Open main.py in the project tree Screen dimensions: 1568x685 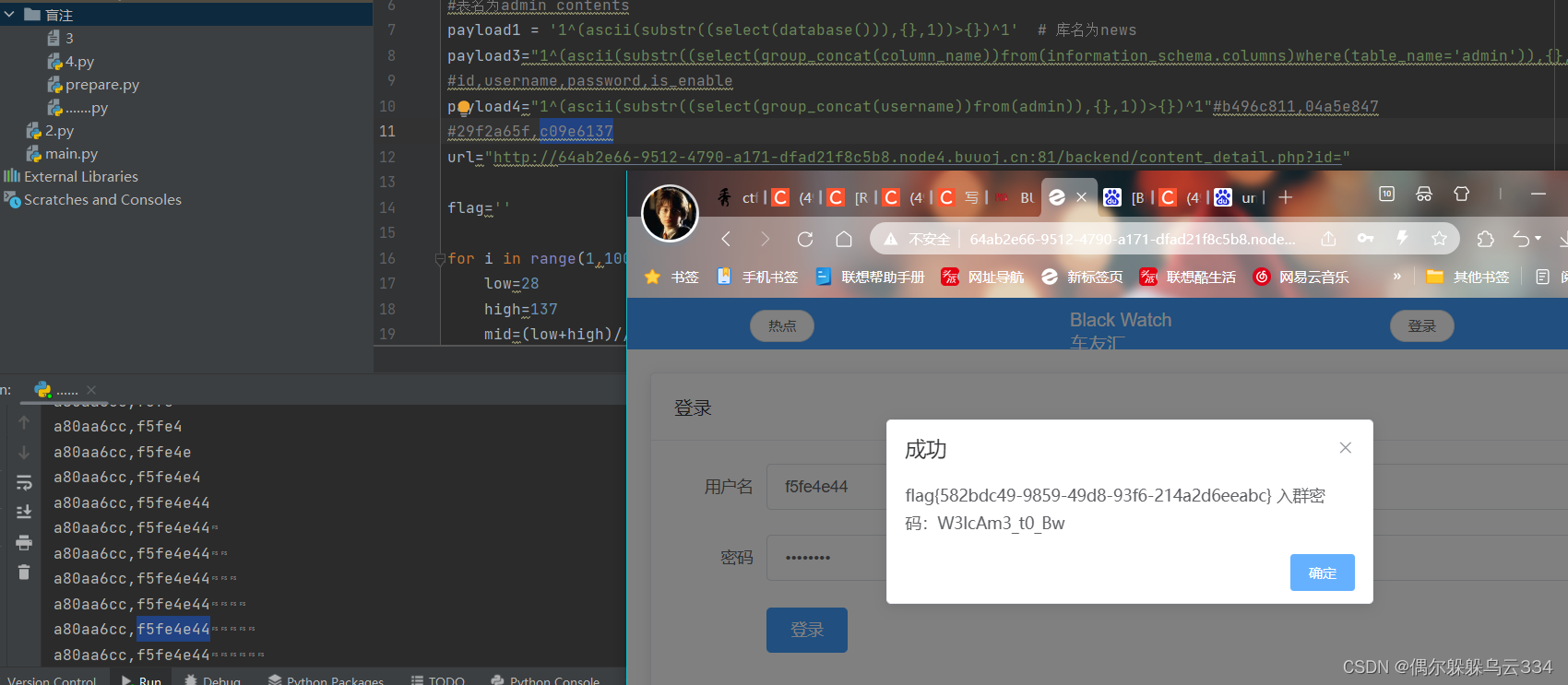pos(62,154)
